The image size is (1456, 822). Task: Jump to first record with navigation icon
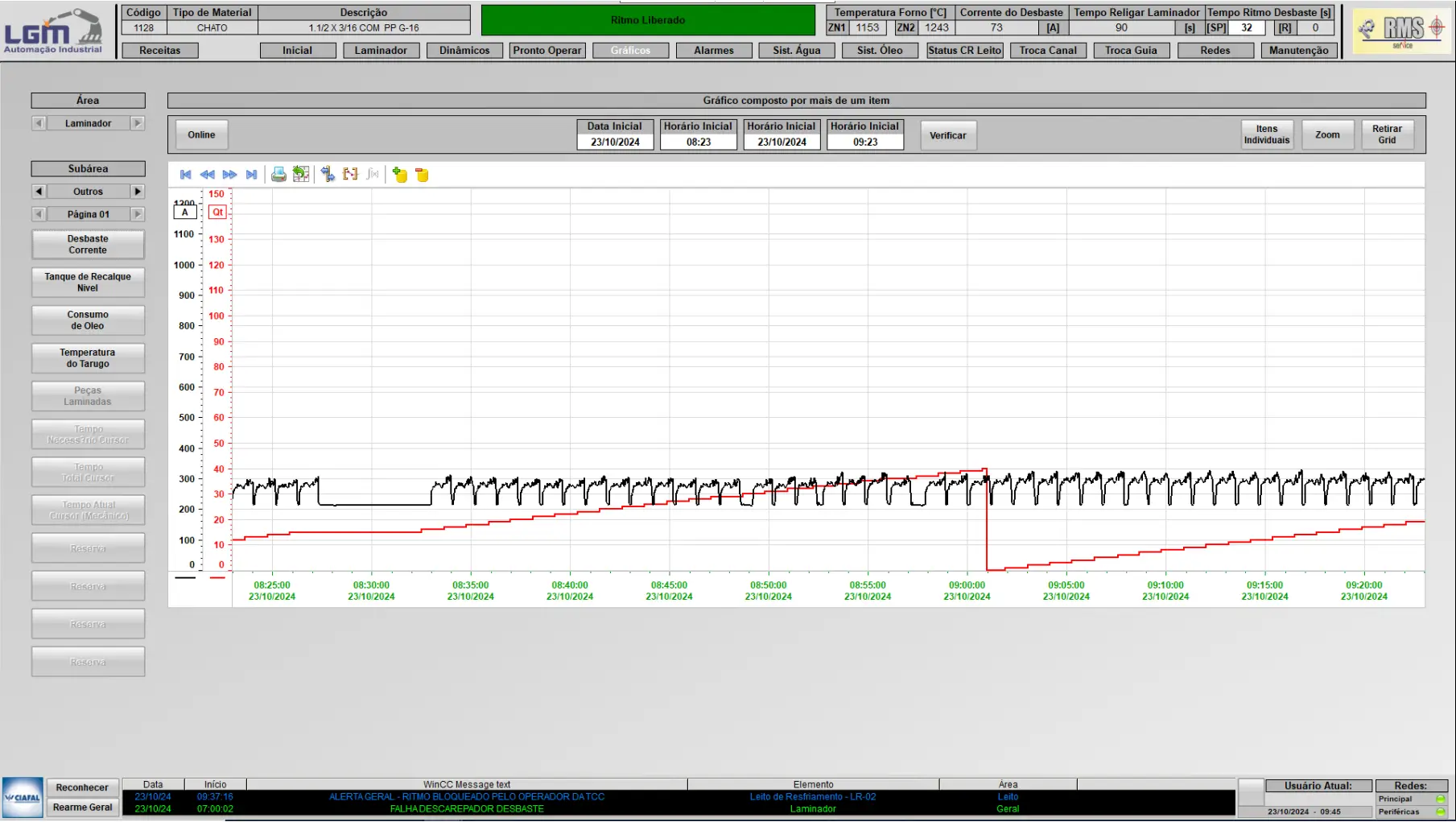point(186,174)
